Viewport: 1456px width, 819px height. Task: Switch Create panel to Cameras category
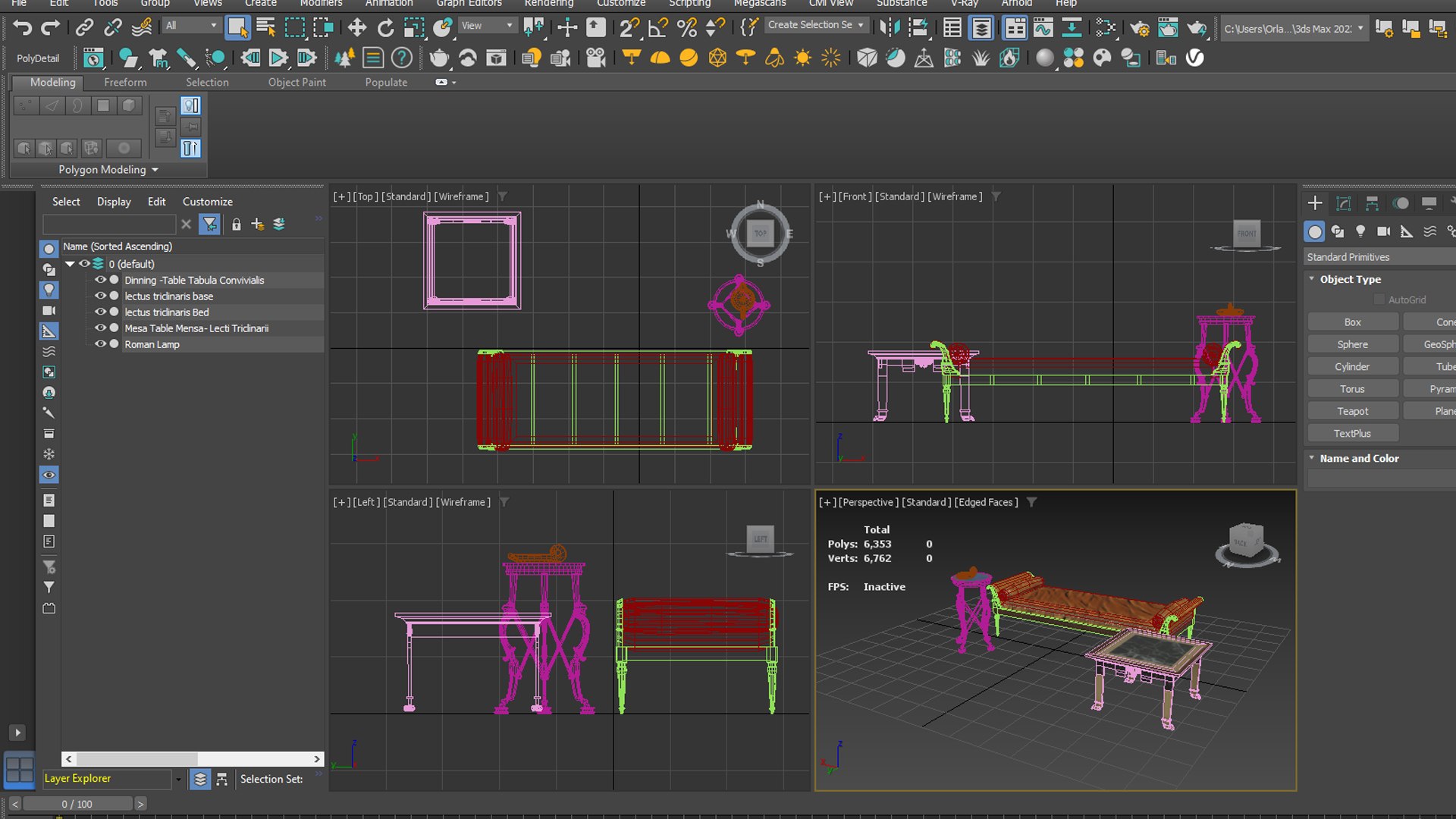coord(1383,231)
